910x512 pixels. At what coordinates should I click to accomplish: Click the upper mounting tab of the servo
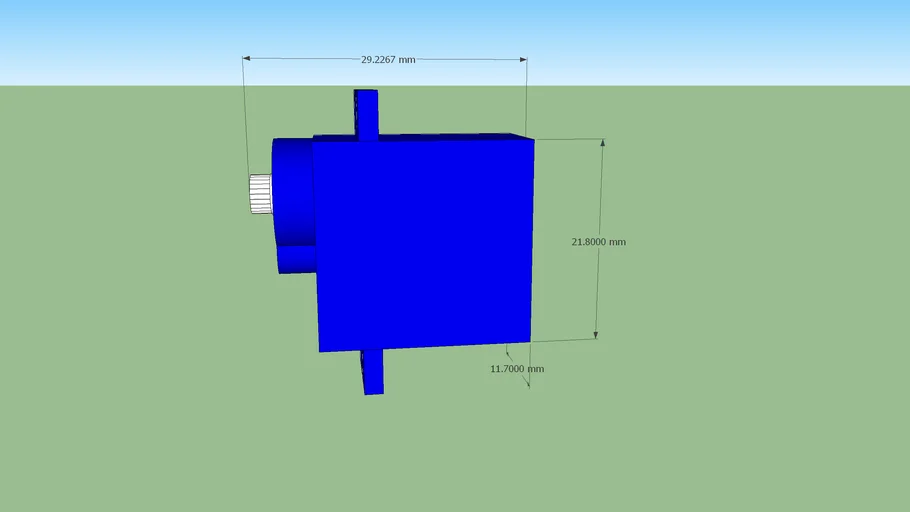366,114
